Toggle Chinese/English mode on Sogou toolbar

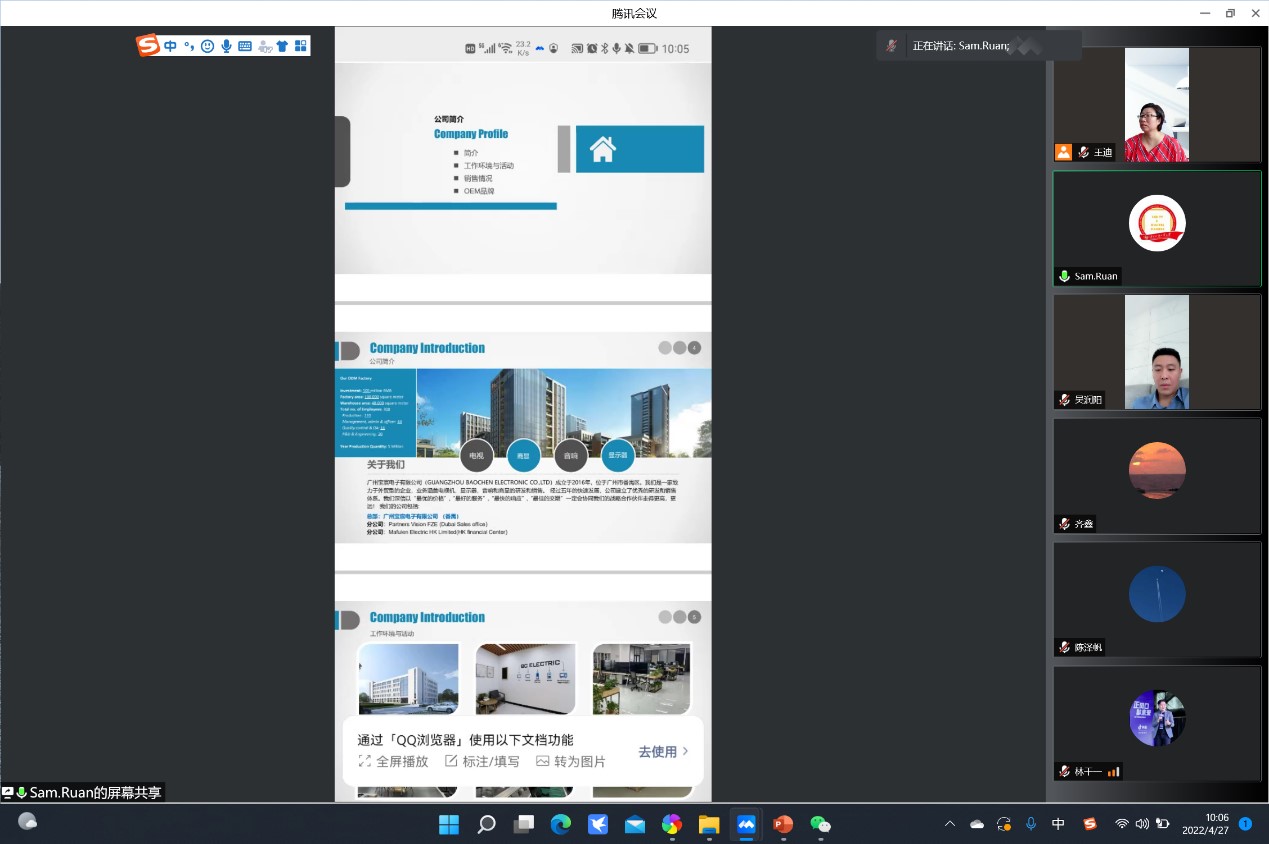tap(171, 46)
